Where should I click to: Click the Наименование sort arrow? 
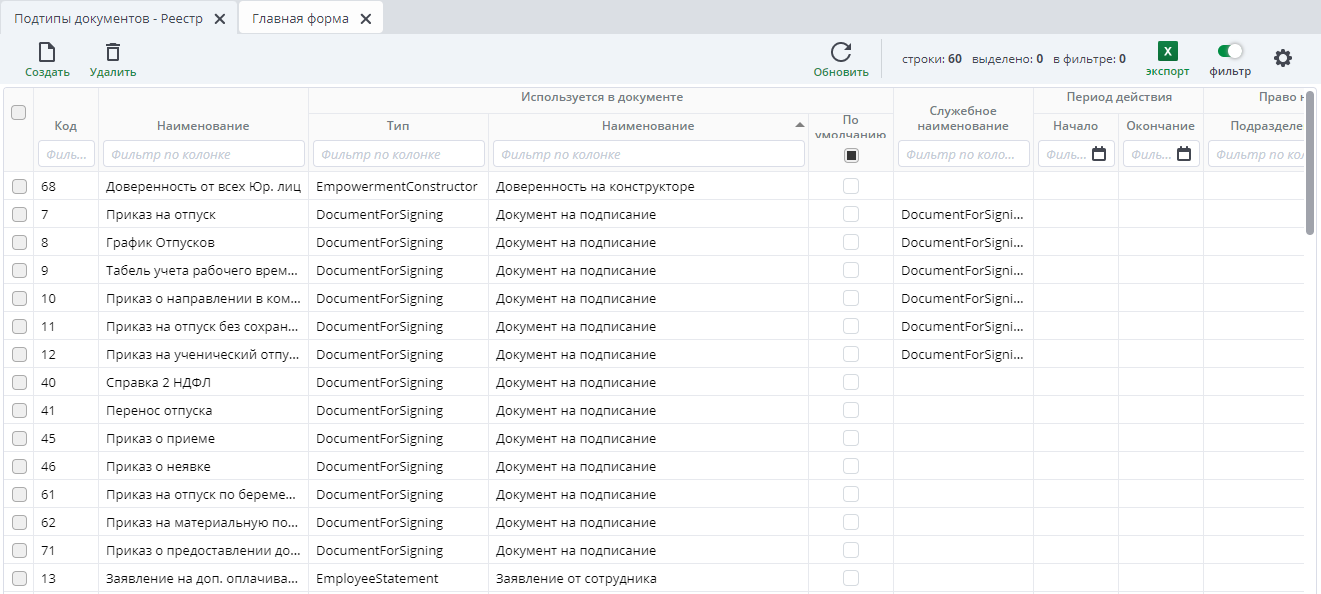tap(799, 126)
